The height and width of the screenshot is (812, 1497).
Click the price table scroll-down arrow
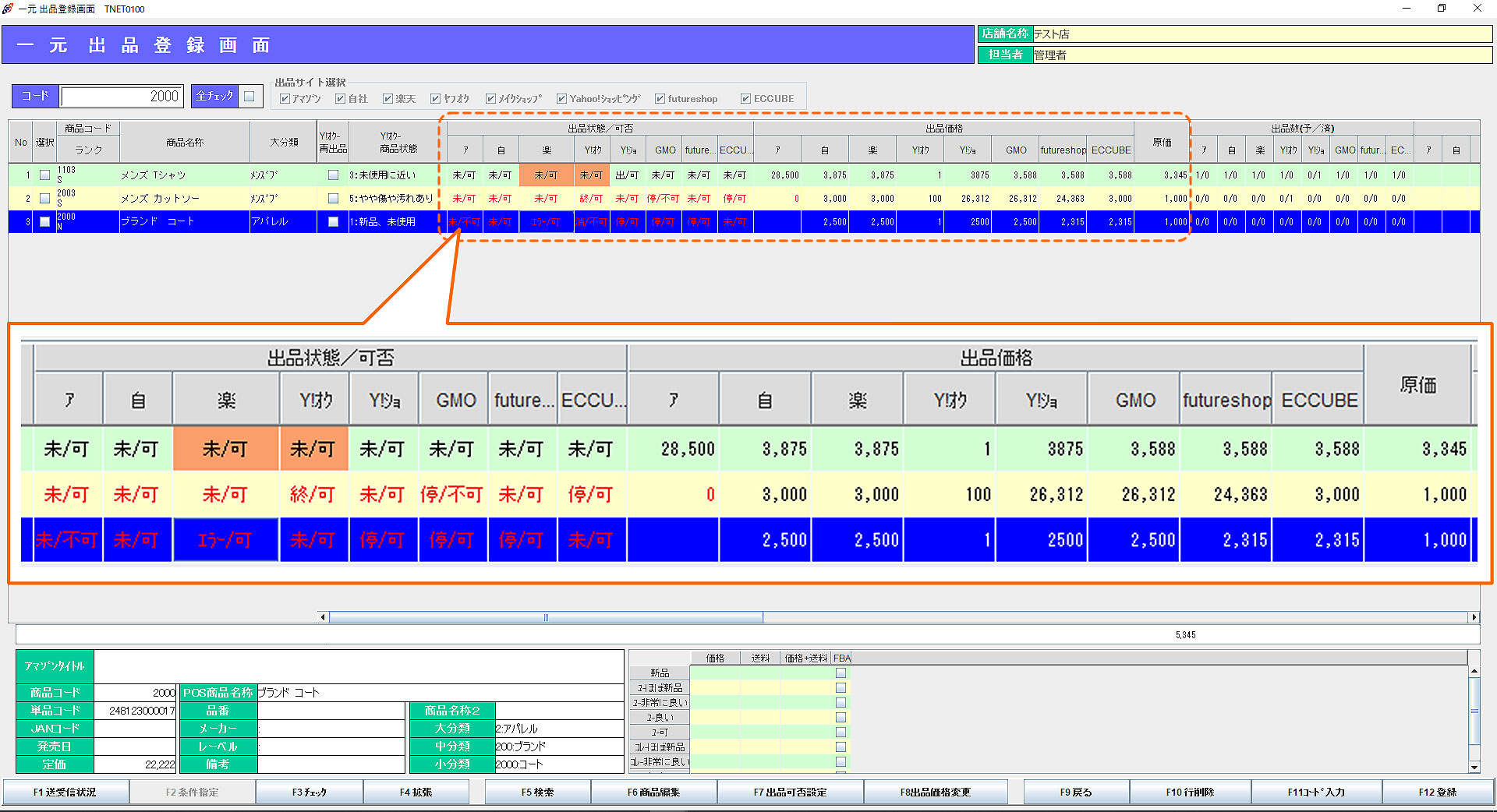pos(1474,767)
